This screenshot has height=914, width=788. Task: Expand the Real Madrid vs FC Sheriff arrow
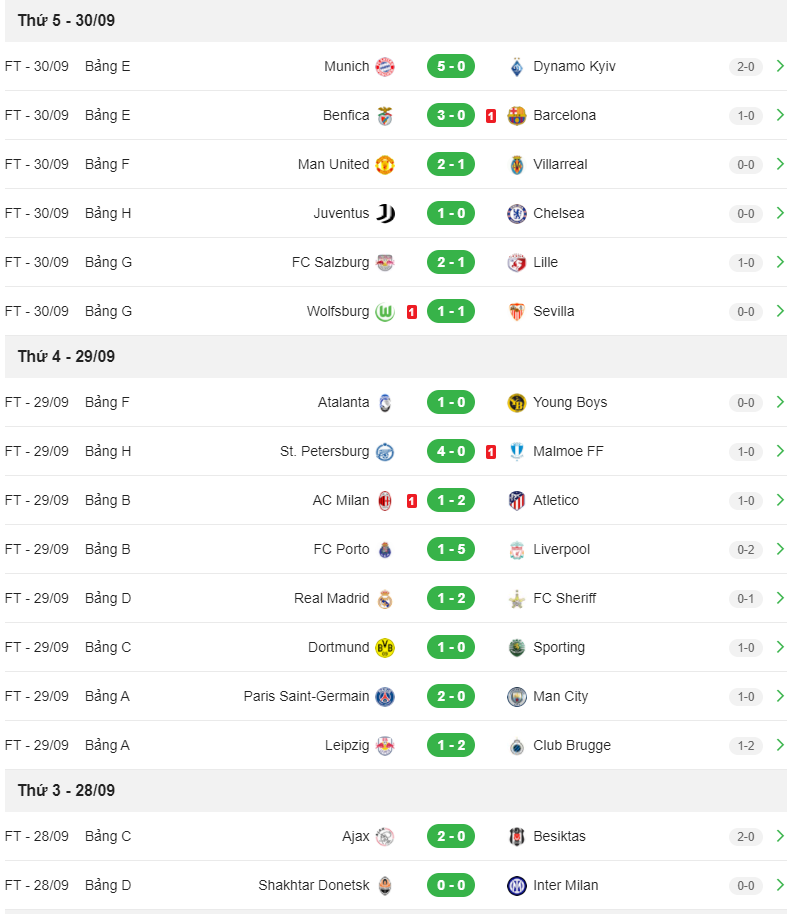click(x=780, y=598)
